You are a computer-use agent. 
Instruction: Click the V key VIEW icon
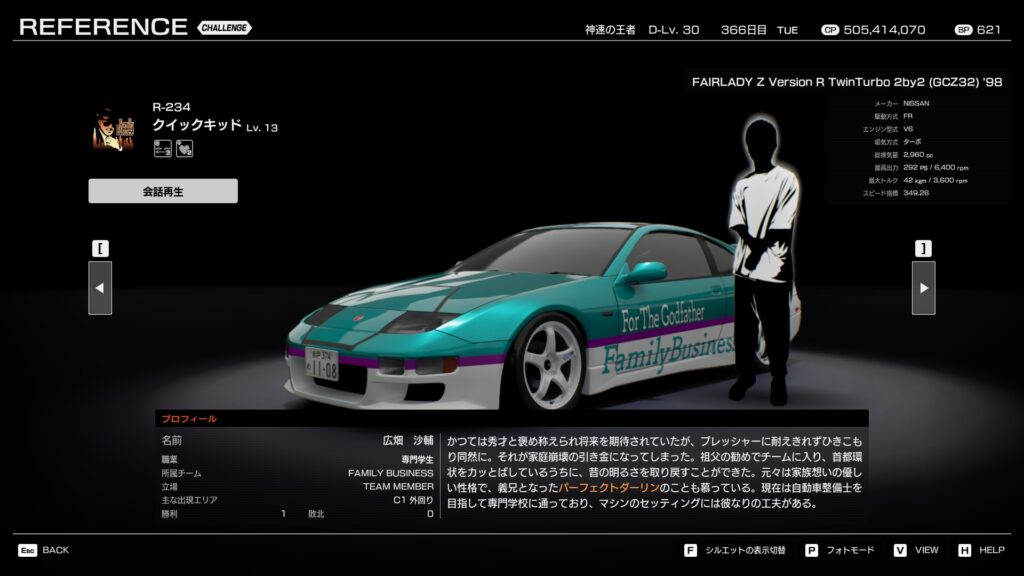coord(900,550)
